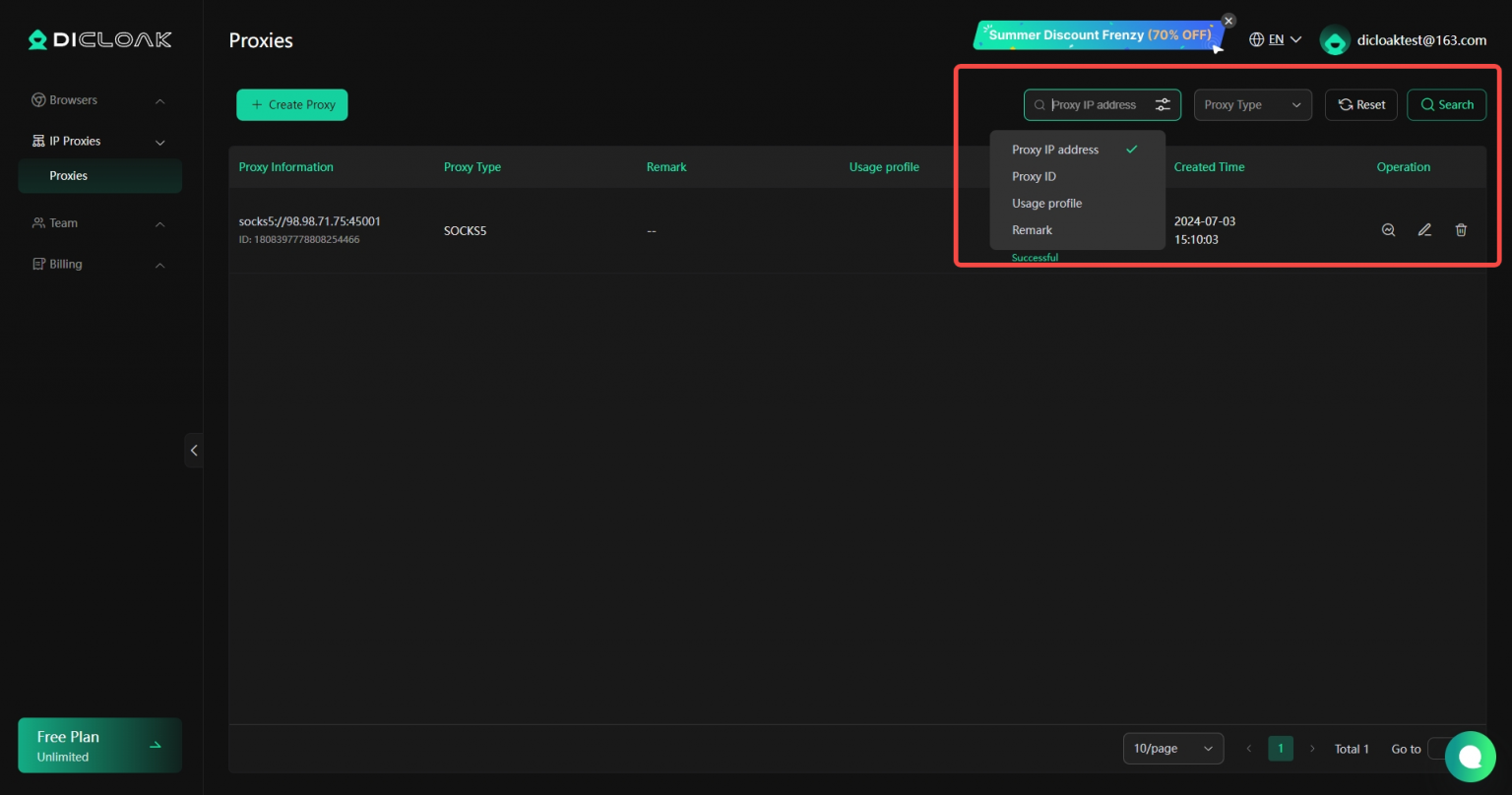Open the 10/page pagination dropdown

click(1172, 748)
